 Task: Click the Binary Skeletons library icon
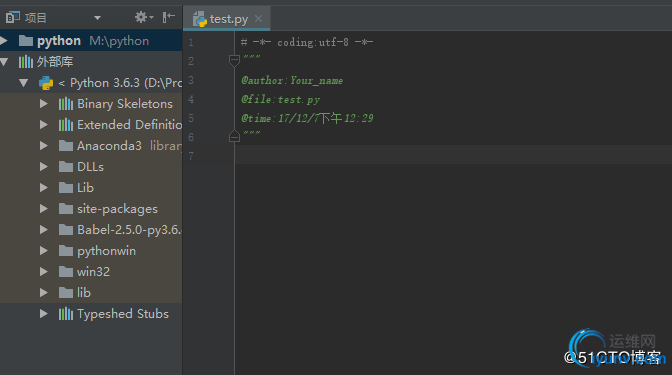(x=66, y=104)
